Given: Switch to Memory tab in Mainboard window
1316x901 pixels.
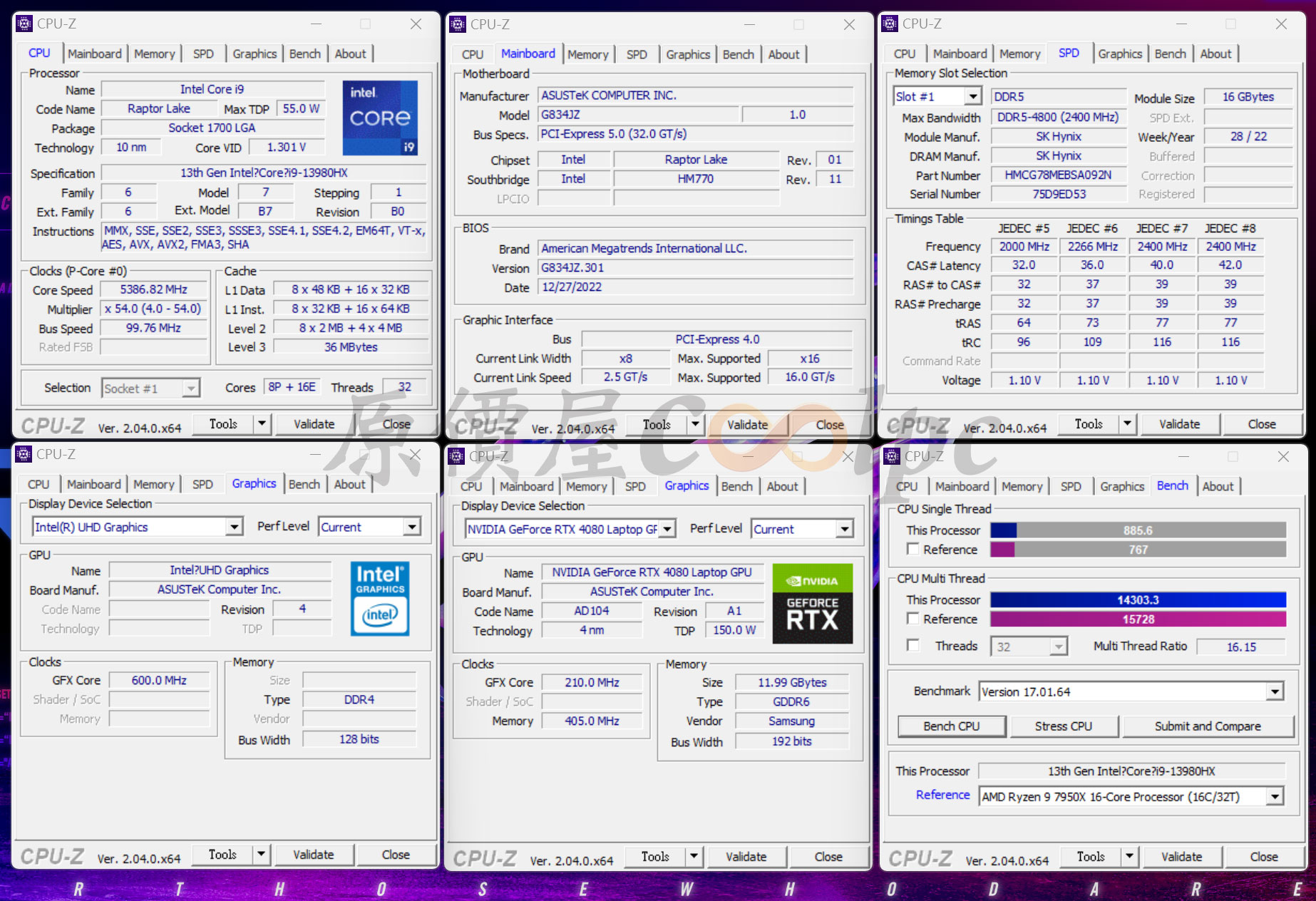Looking at the screenshot, I should point(588,54).
